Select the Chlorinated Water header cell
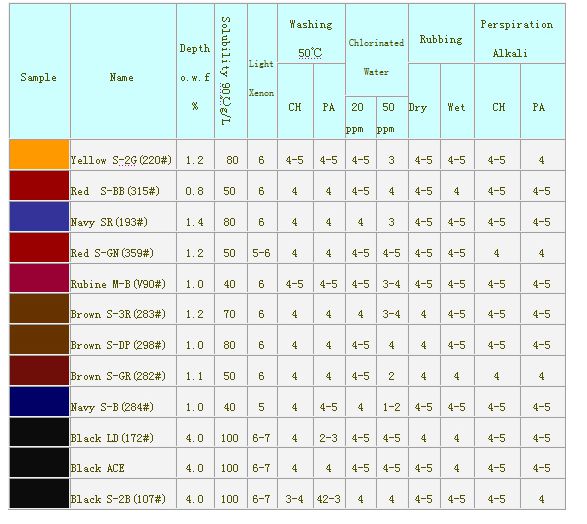The image size is (587, 524). [377, 50]
